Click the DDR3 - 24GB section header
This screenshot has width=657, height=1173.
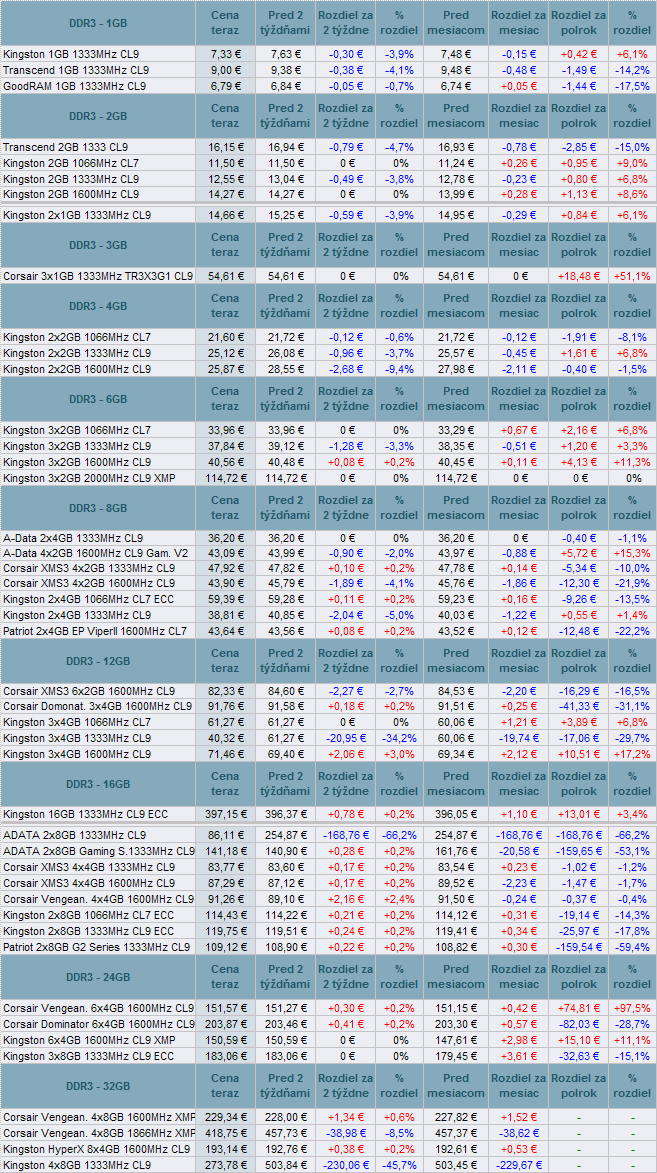98,978
